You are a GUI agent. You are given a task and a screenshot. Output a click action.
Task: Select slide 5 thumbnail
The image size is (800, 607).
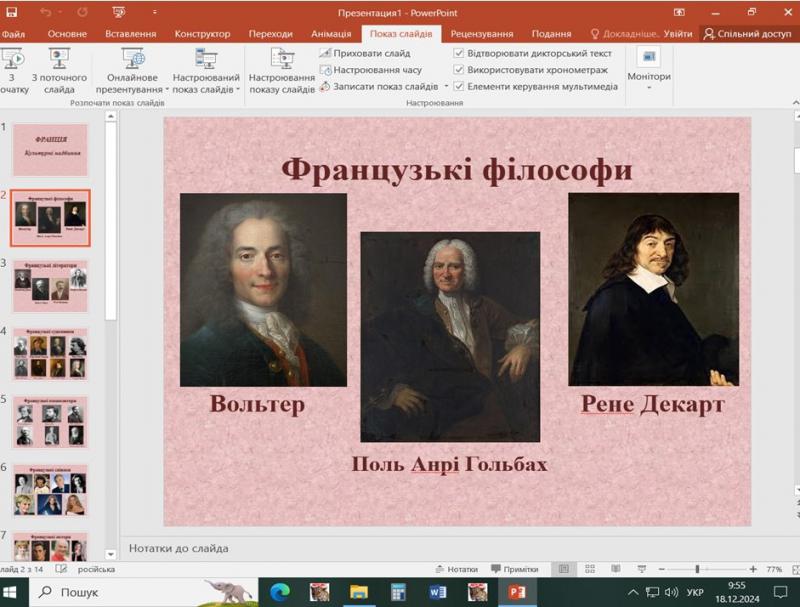point(50,422)
